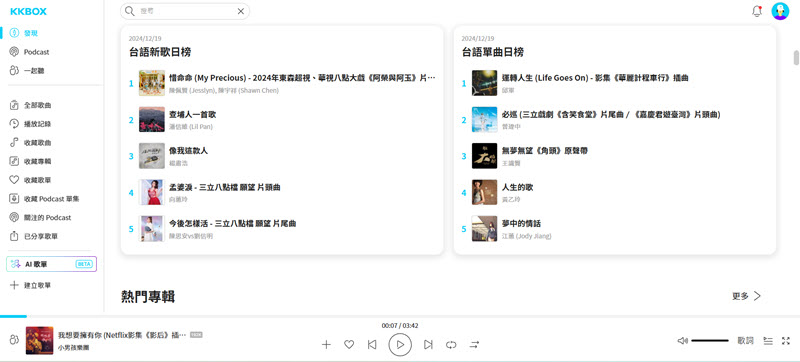Click album cover for 孟婆淚
The width and height of the screenshot is (800, 362).
click(x=152, y=192)
